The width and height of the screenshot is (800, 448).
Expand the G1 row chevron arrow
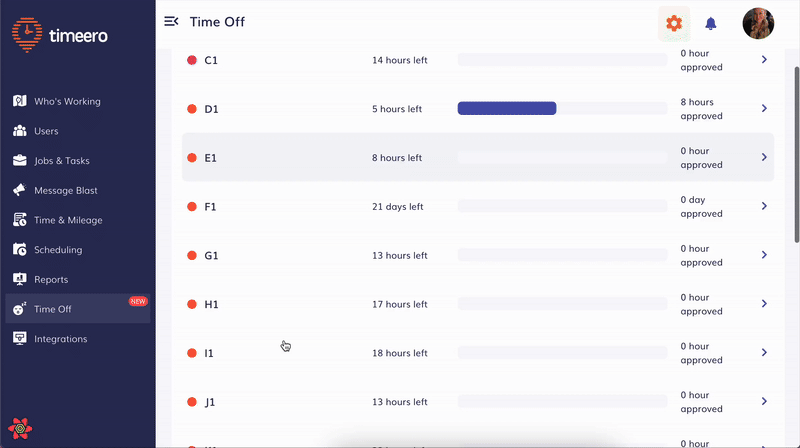(764, 255)
